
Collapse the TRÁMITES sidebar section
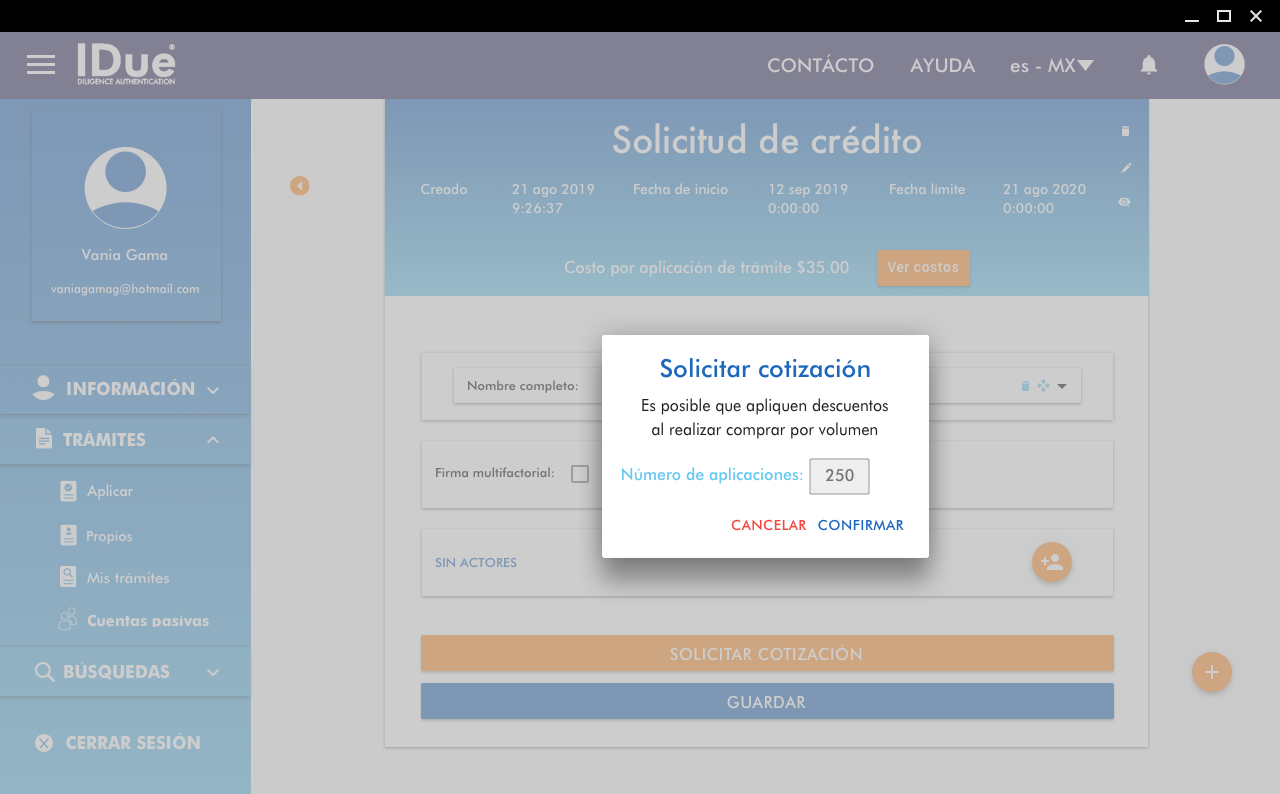point(126,440)
